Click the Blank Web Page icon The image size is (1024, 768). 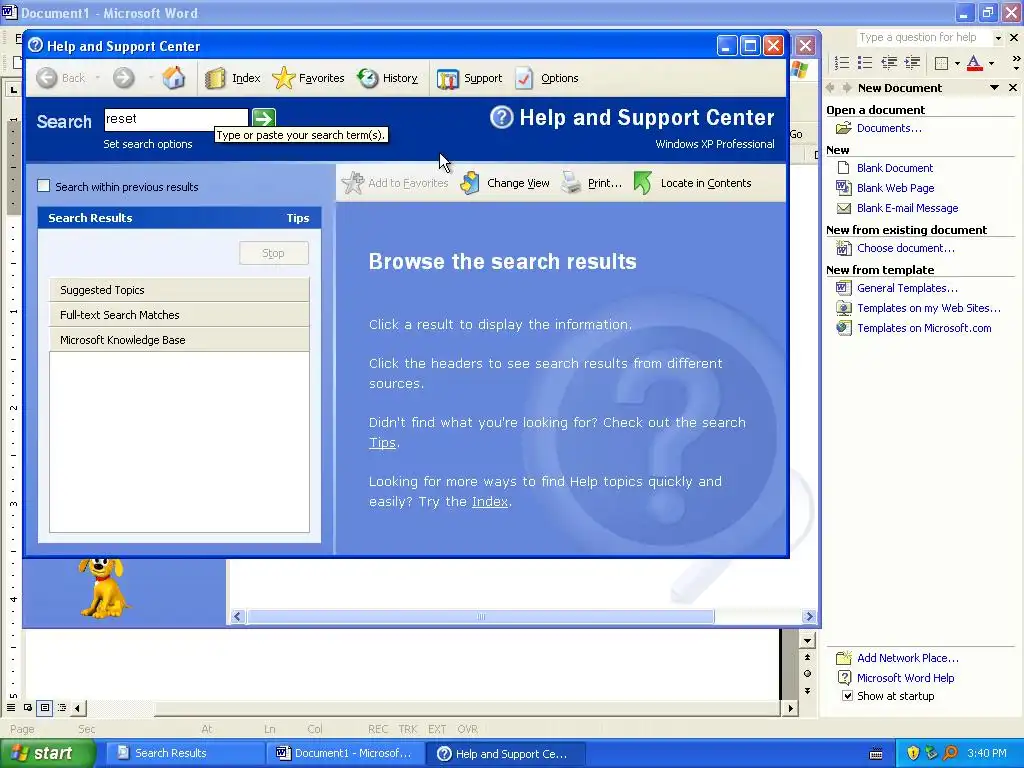pyautogui.click(x=844, y=188)
